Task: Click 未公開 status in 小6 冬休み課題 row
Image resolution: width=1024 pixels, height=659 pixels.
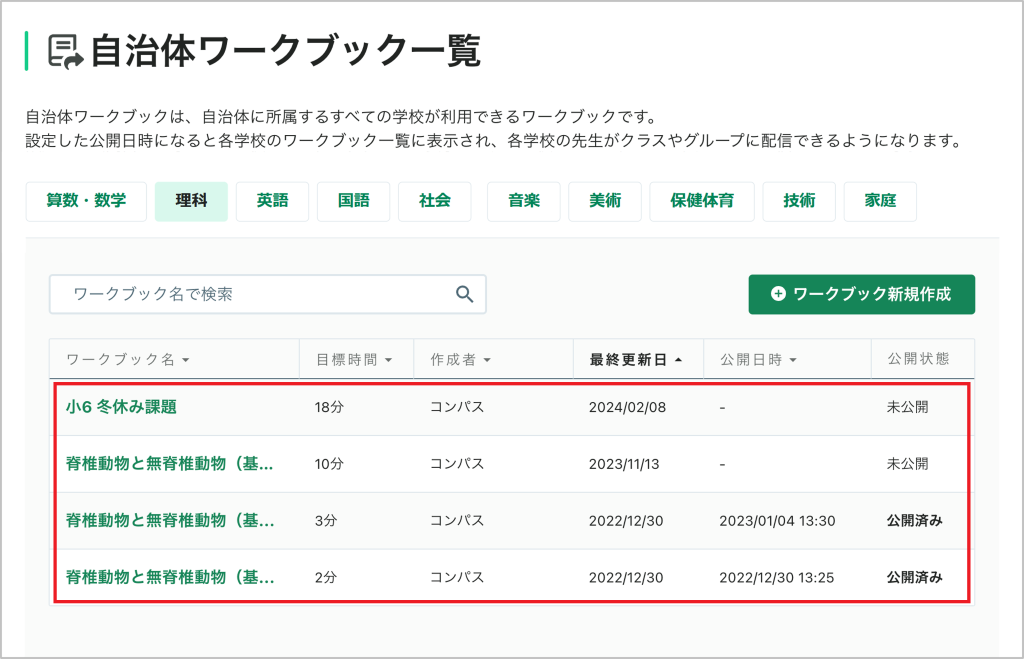Action: coord(907,407)
